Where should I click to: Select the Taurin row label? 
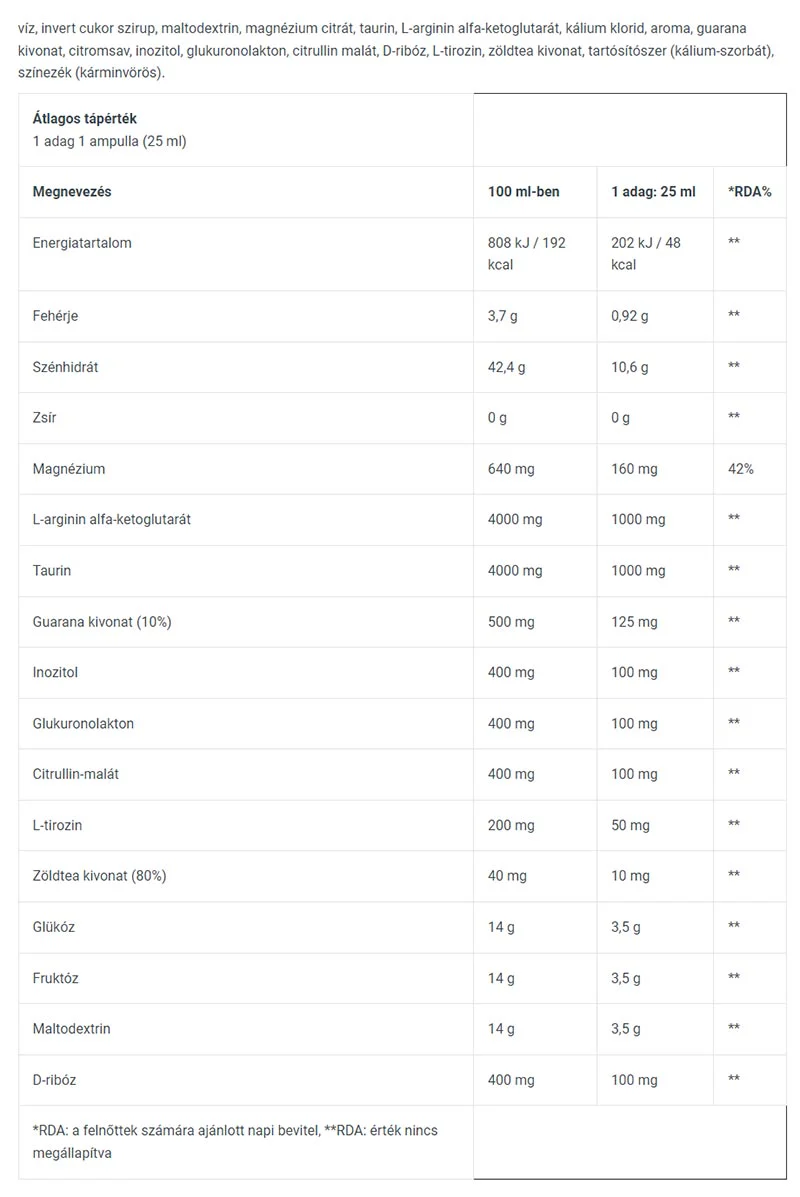pos(51,570)
